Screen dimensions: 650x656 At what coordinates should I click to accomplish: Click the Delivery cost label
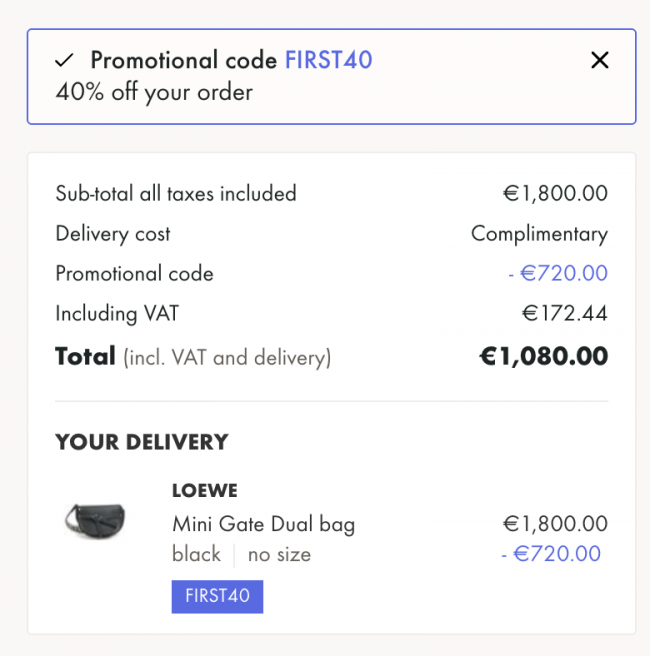click(x=113, y=234)
